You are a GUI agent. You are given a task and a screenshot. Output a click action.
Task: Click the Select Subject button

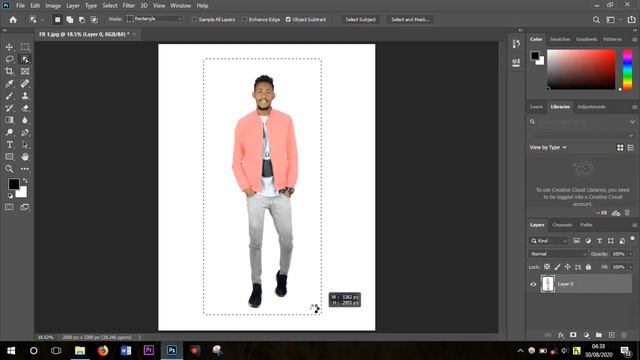360,20
